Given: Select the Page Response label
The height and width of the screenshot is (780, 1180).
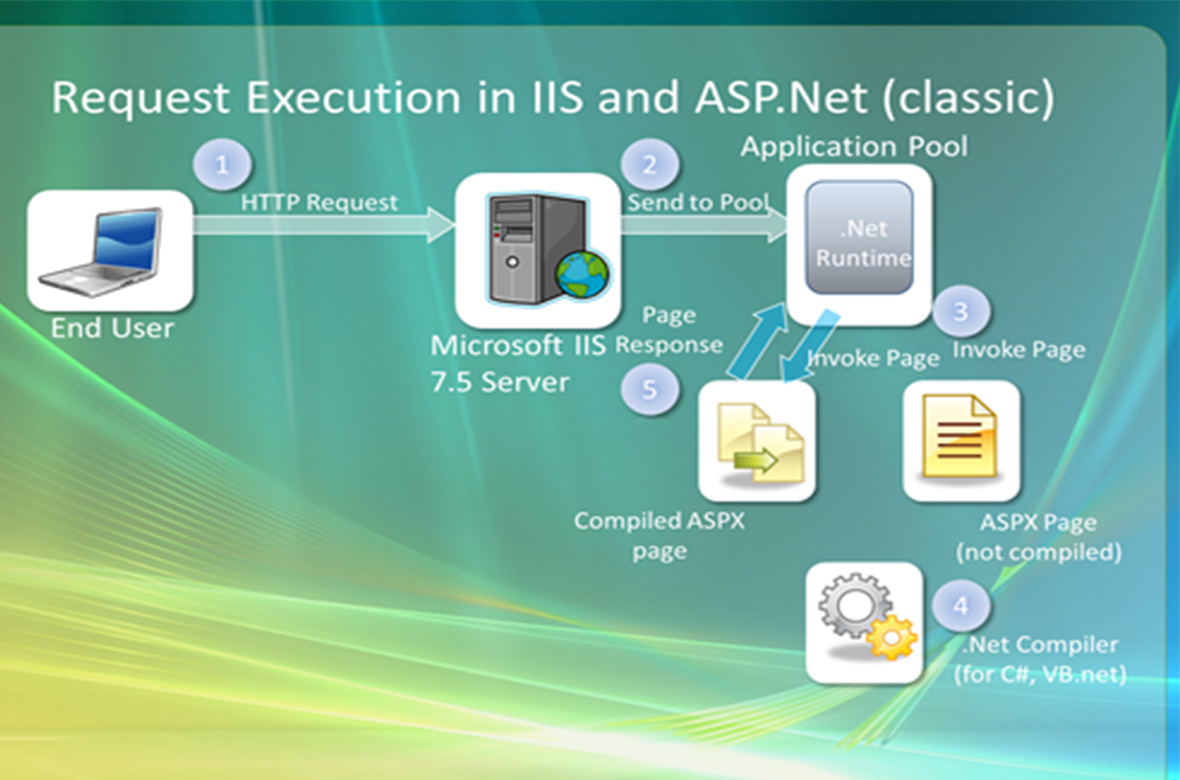Looking at the screenshot, I should click(x=668, y=330).
